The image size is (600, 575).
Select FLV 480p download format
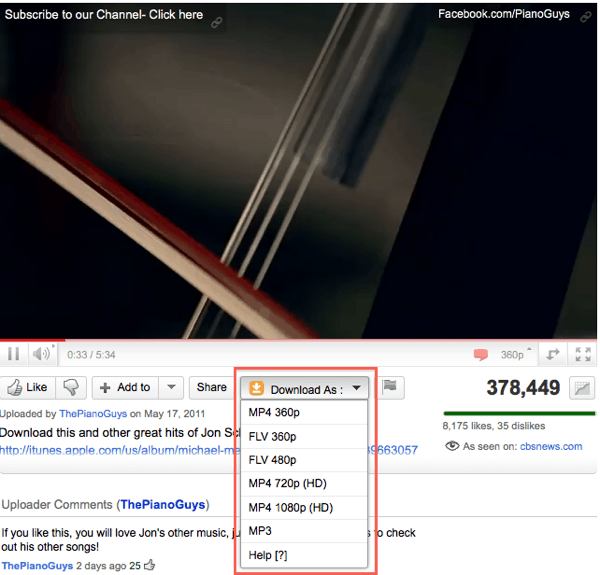(x=272, y=460)
